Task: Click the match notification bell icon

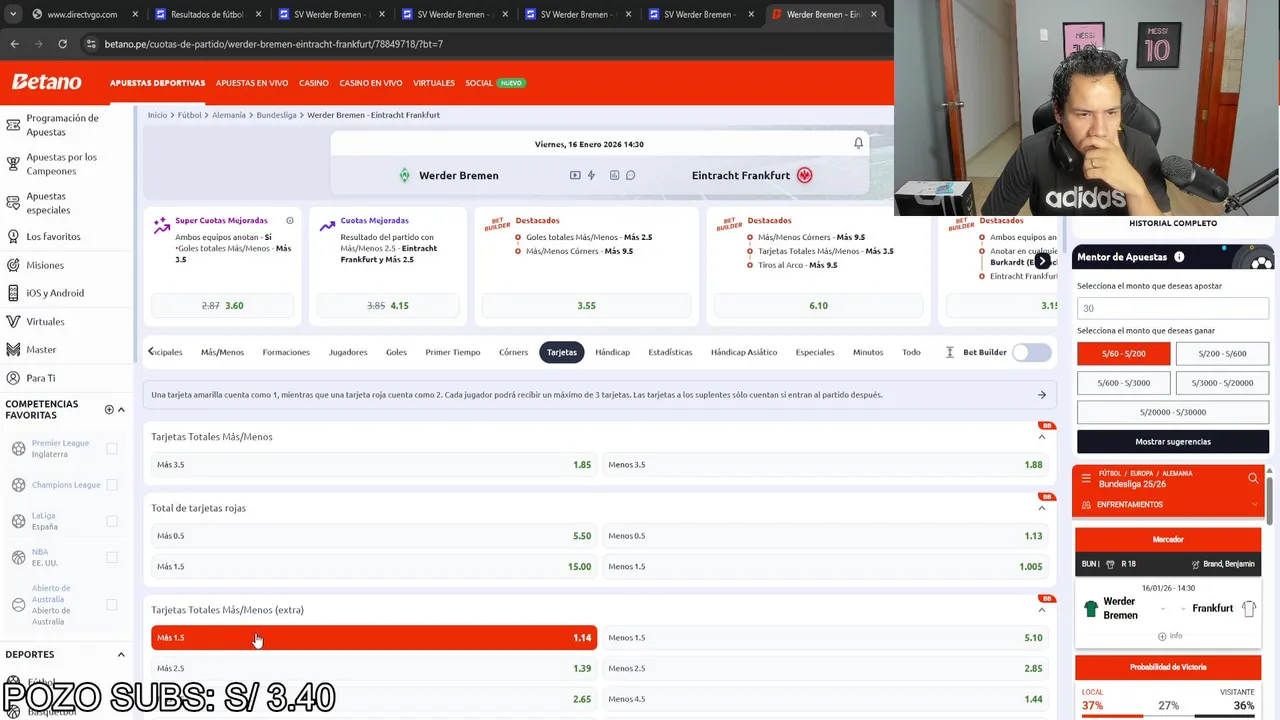Action: [x=858, y=143]
